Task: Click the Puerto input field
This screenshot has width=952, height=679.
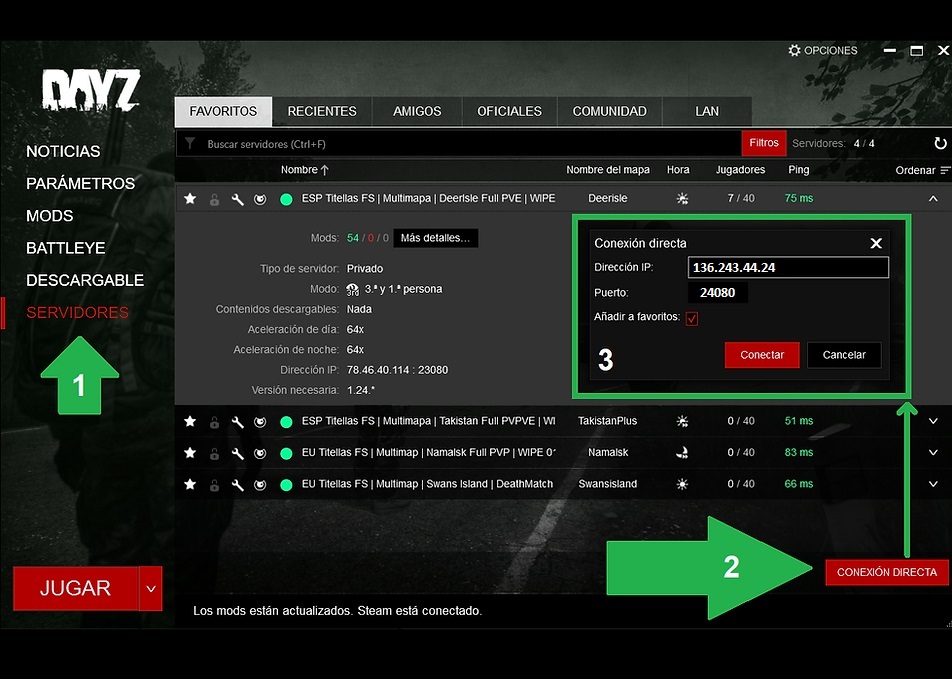Action: click(718, 293)
